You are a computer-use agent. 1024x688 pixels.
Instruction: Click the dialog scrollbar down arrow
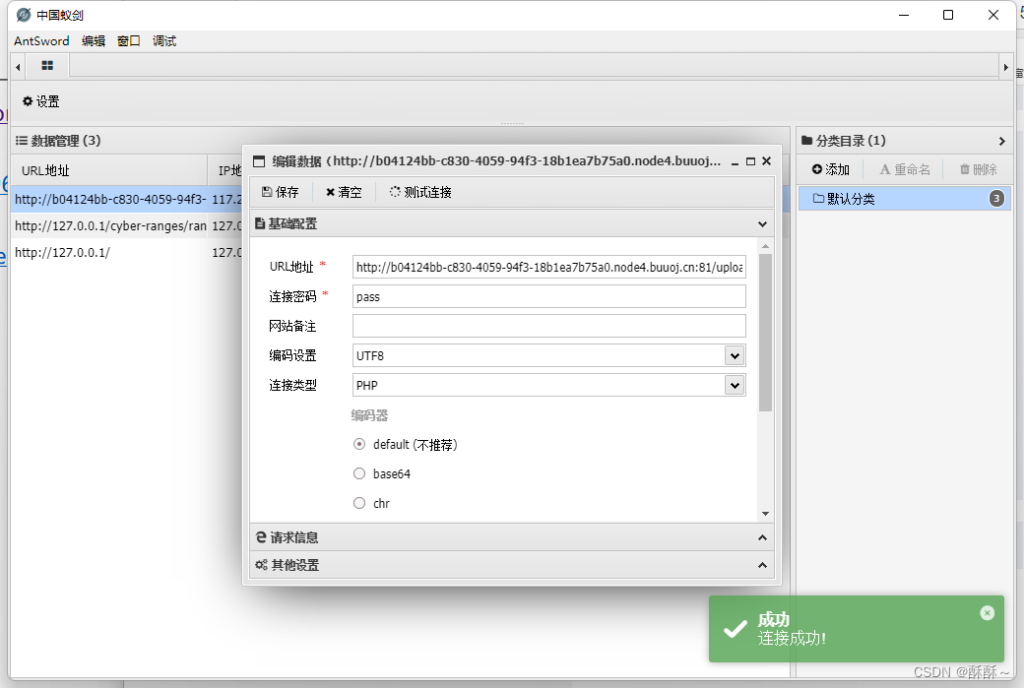765,514
